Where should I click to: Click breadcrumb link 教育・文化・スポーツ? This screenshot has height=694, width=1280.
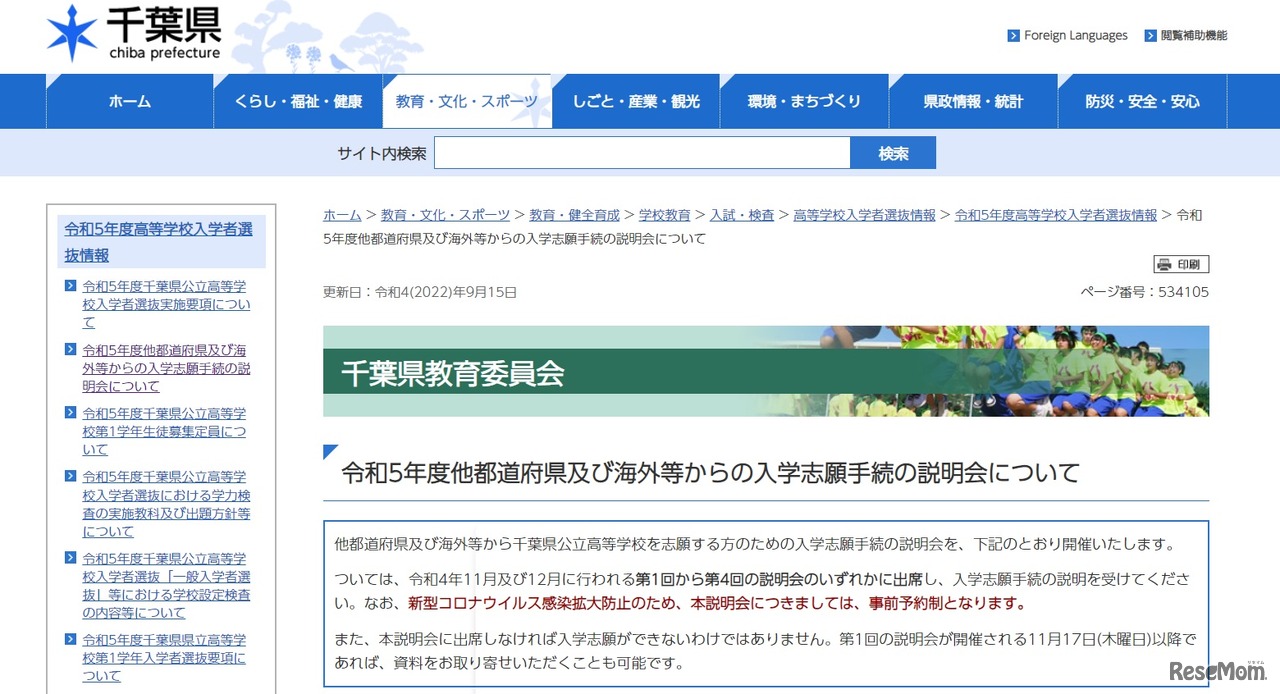coord(445,215)
